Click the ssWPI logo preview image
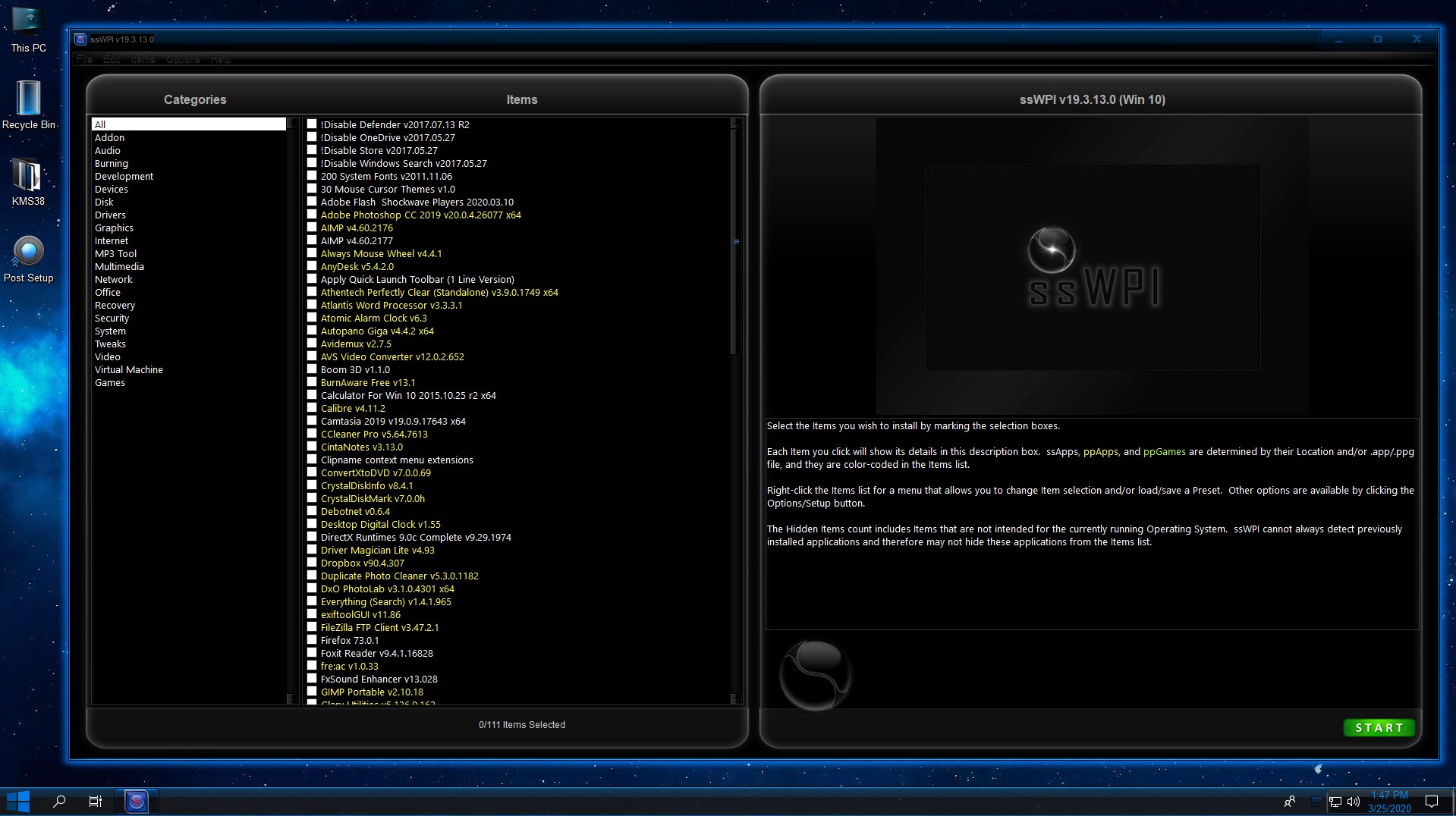Screen dimensions: 1456x816 tap(1093, 267)
